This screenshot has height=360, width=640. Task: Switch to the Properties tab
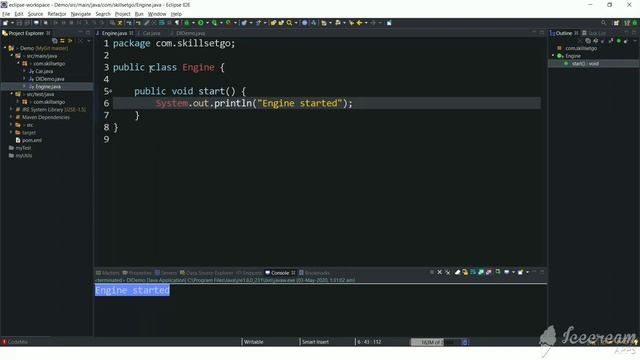click(x=137, y=273)
